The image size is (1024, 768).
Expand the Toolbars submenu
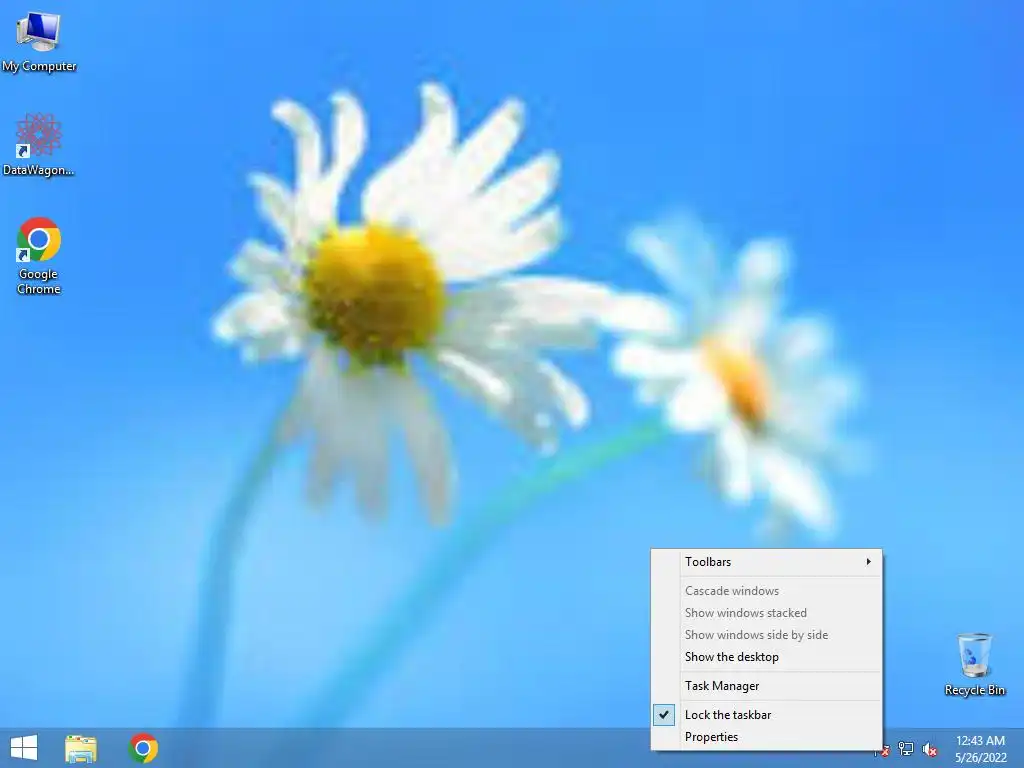point(767,562)
